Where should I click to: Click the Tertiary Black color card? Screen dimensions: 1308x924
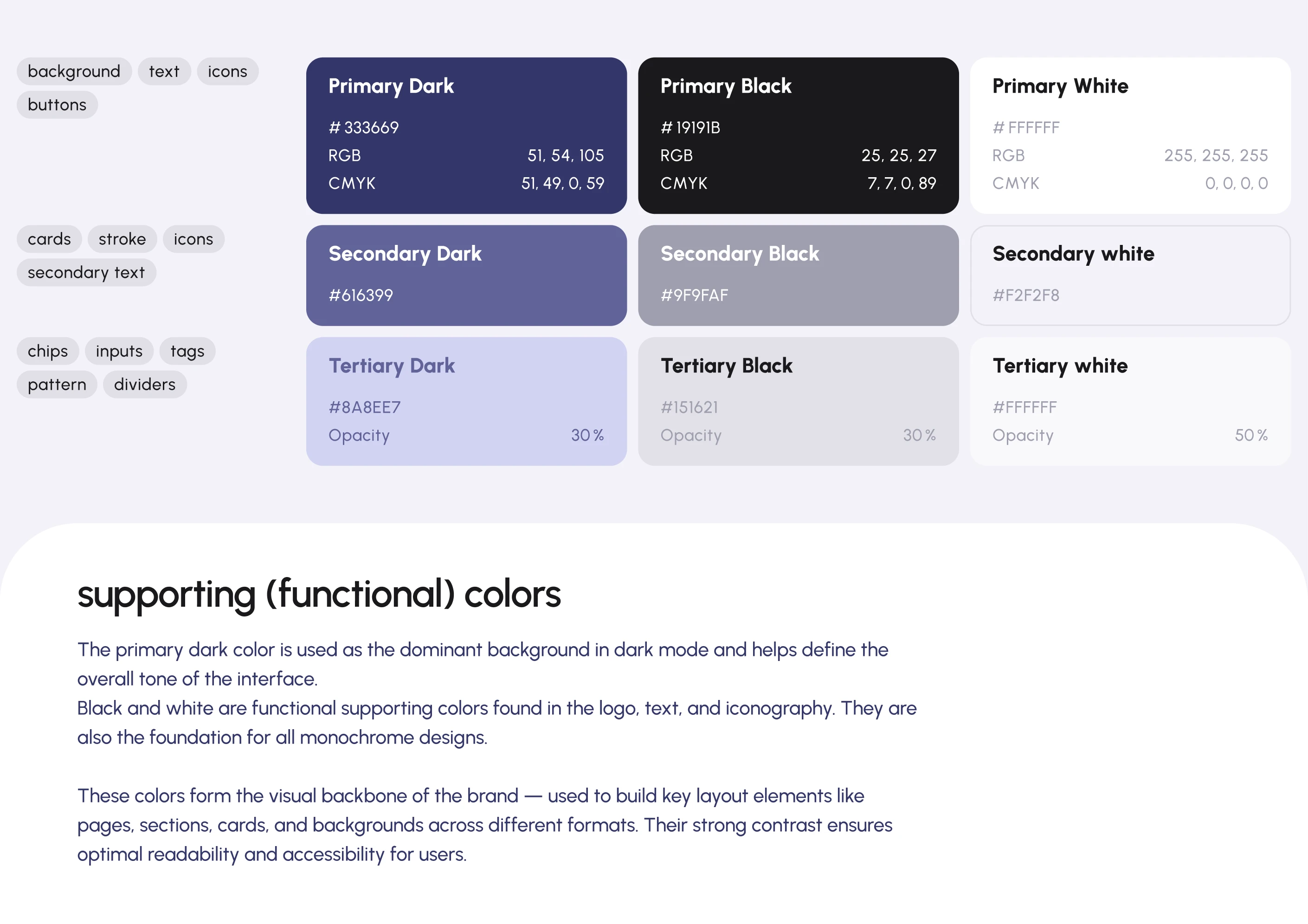point(798,401)
